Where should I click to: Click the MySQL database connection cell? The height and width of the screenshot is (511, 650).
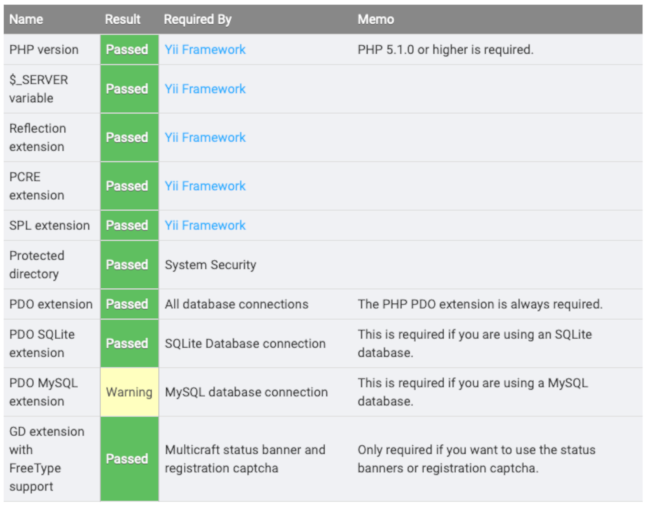click(246, 392)
